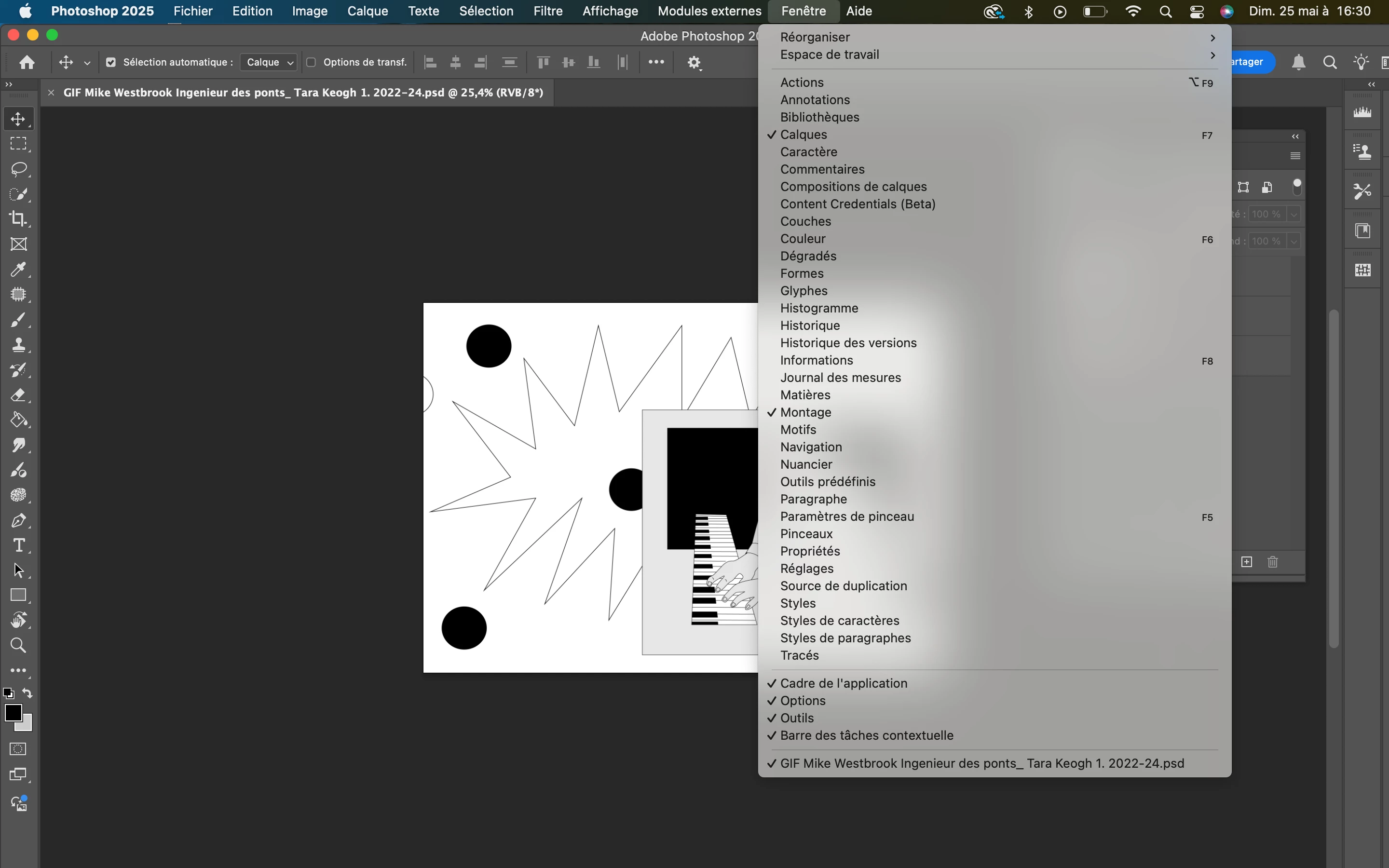
Task: Click the foreground color swatch
Action: 13,712
